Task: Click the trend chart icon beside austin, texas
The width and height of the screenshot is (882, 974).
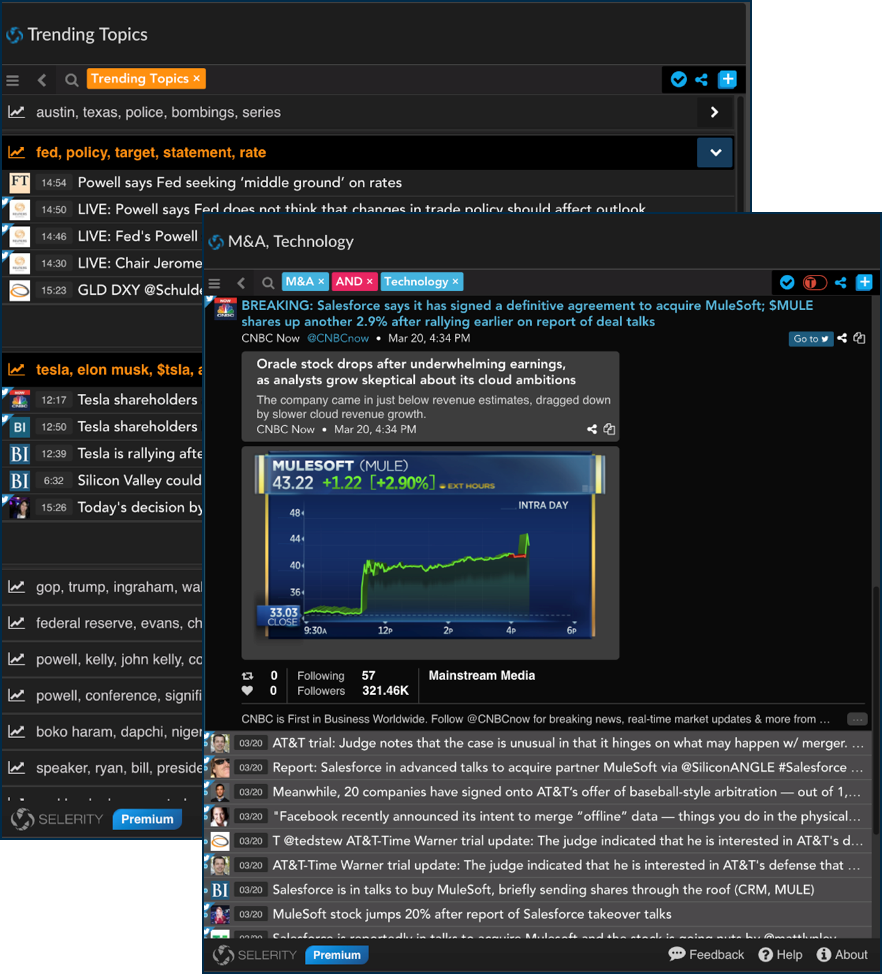Action: tap(17, 112)
